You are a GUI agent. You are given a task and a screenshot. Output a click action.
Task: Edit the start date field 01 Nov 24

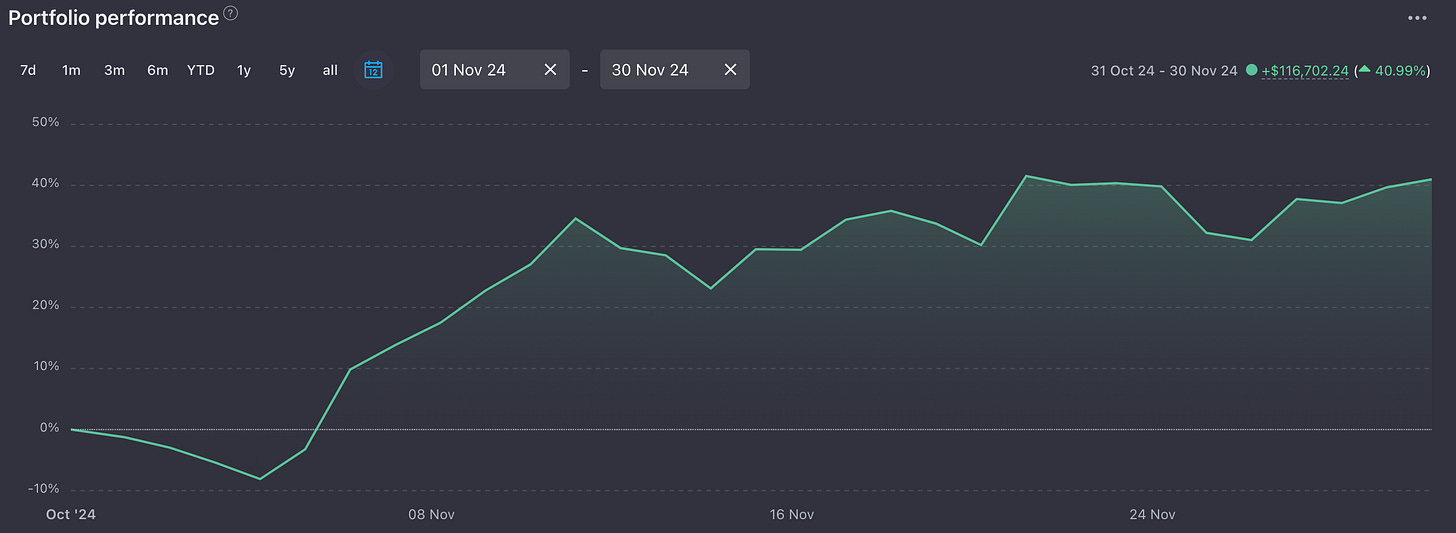tap(494, 70)
